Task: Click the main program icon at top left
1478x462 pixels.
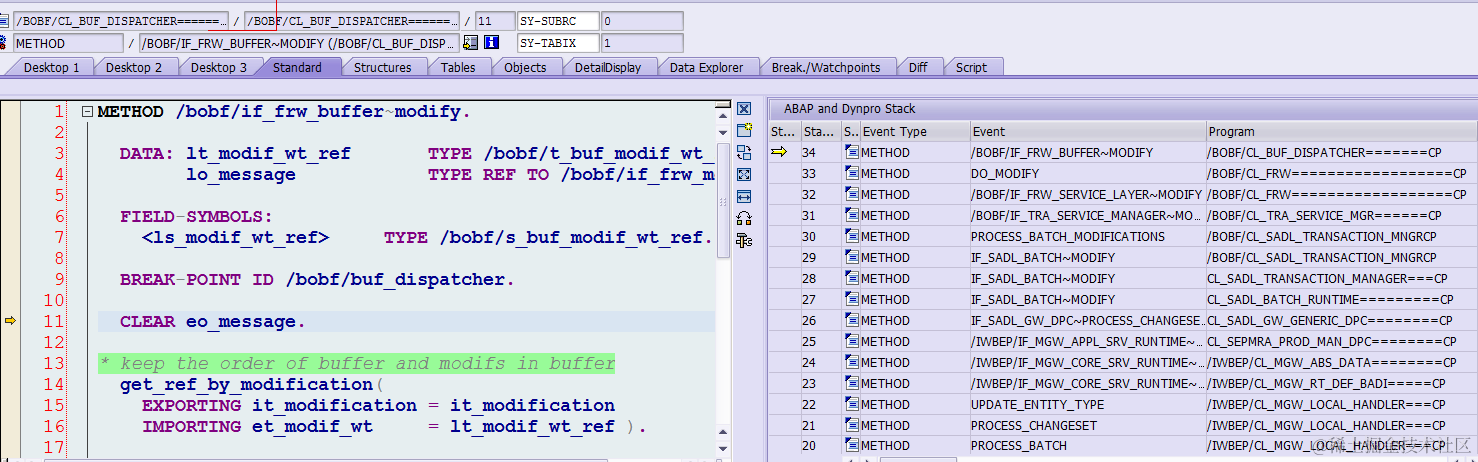Action: 5,21
